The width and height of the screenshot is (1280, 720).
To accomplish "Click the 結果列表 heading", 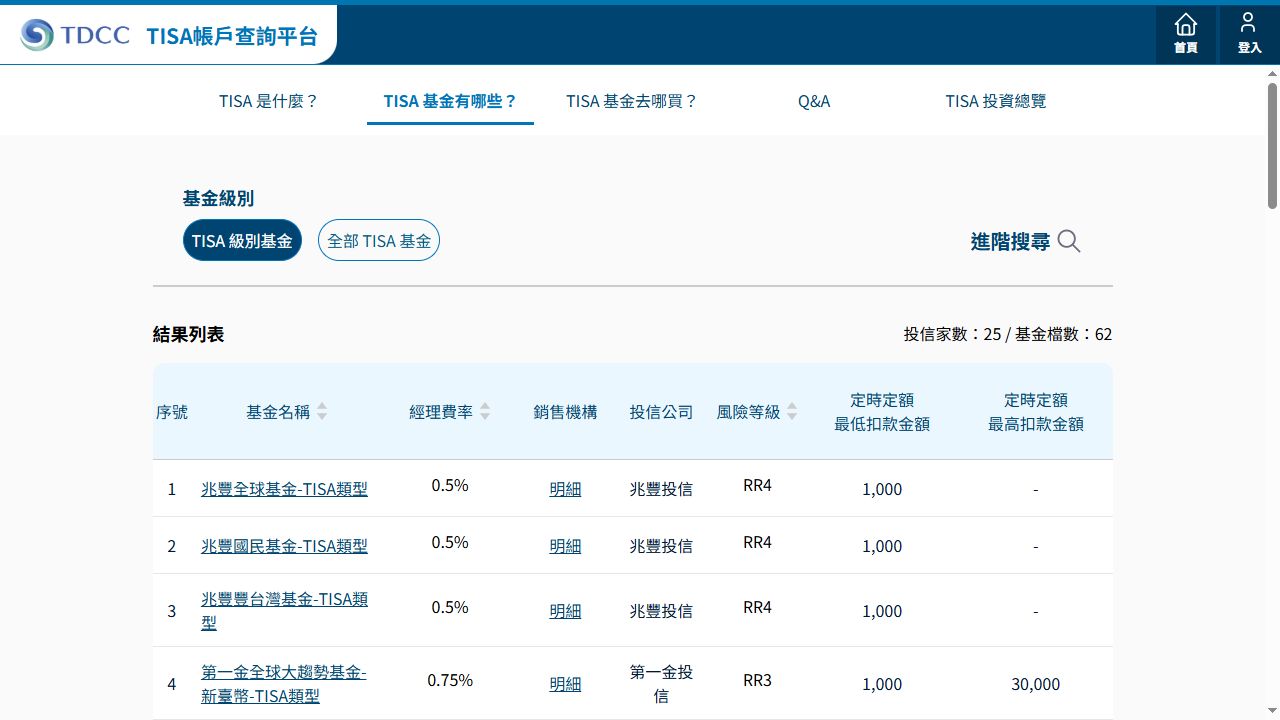I will pyautogui.click(x=189, y=334).
